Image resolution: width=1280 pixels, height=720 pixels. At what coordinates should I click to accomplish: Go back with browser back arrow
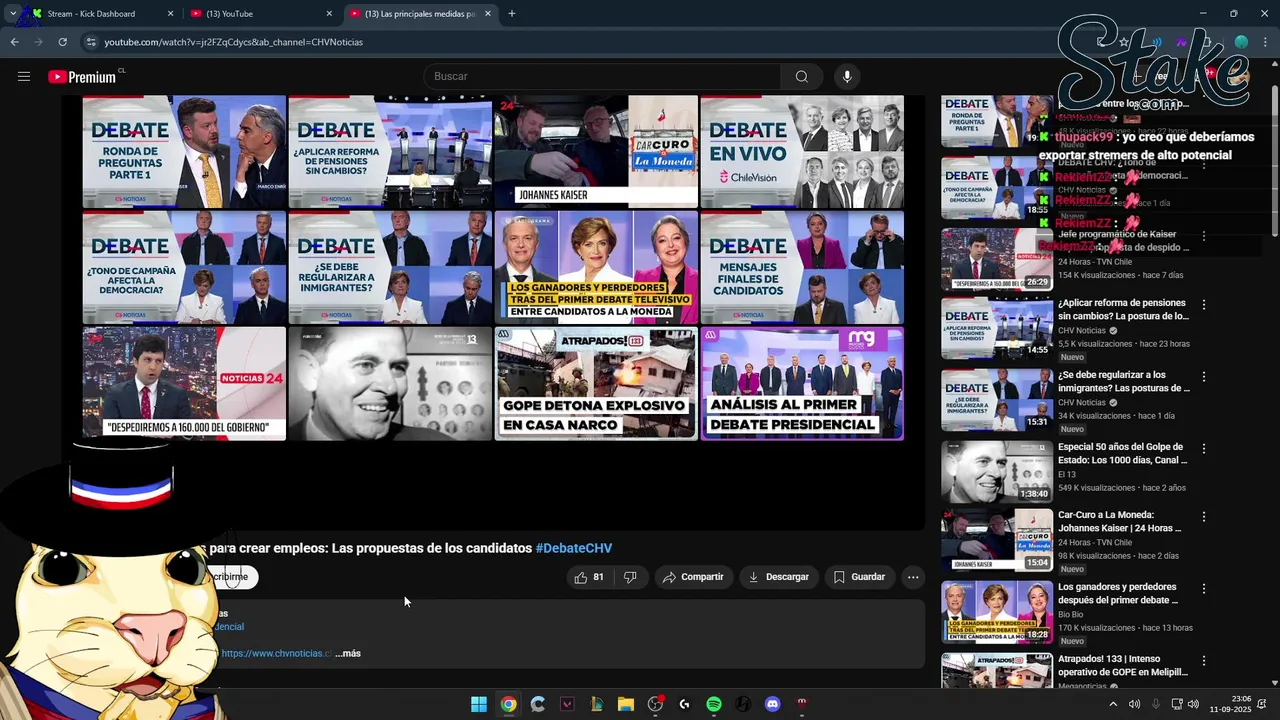click(x=14, y=42)
